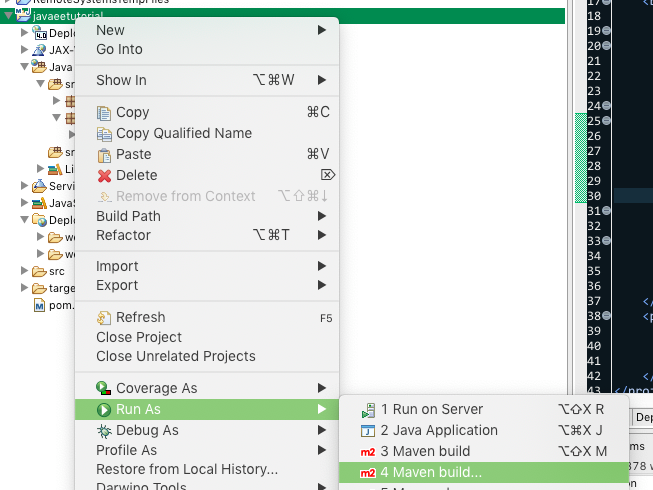Toggle code fold marker on line 19

607,31
